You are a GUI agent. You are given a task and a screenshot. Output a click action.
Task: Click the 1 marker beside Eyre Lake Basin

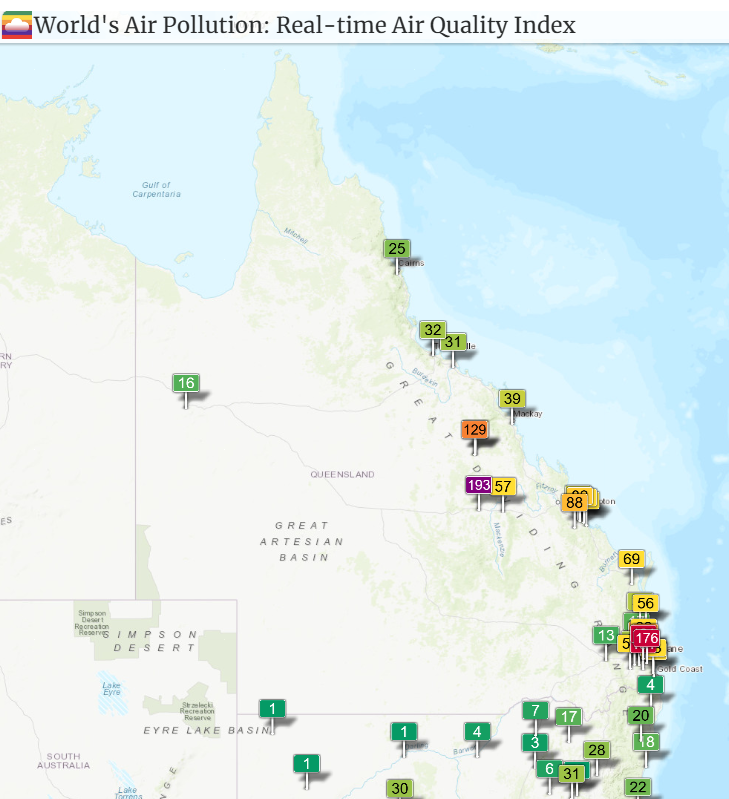point(273,709)
